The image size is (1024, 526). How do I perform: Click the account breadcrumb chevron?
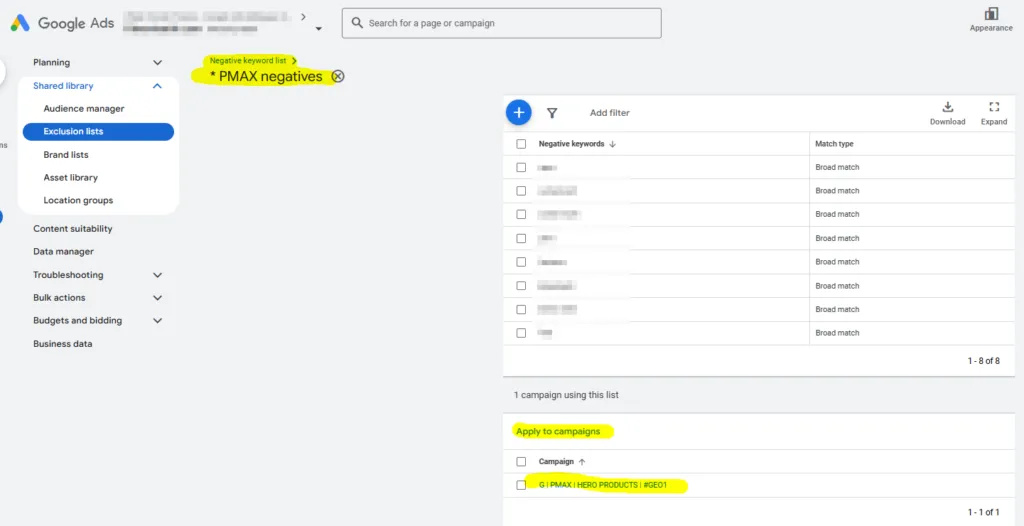click(304, 16)
